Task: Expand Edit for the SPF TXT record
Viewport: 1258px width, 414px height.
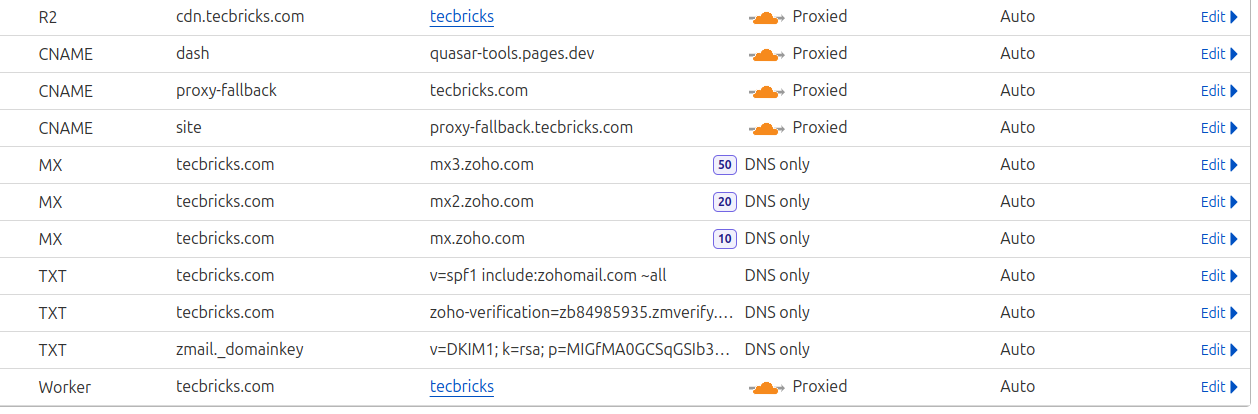Action: pyautogui.click(x=1218, y=276)
